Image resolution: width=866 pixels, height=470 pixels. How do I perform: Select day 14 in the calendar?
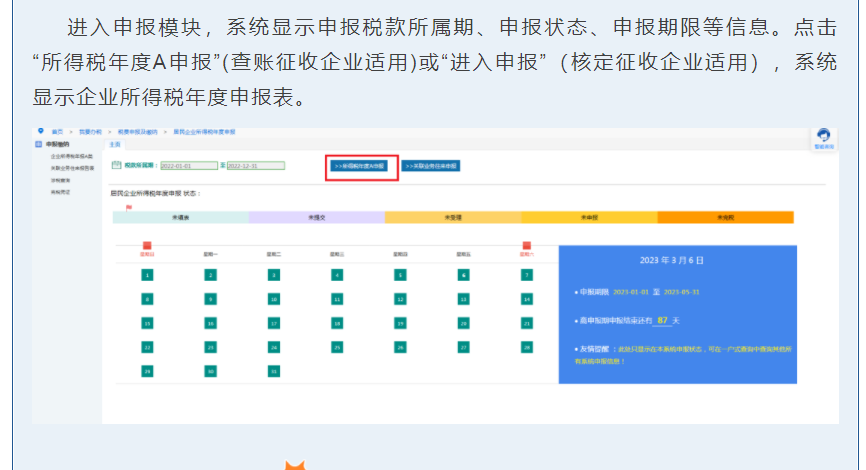pos(527,299)
